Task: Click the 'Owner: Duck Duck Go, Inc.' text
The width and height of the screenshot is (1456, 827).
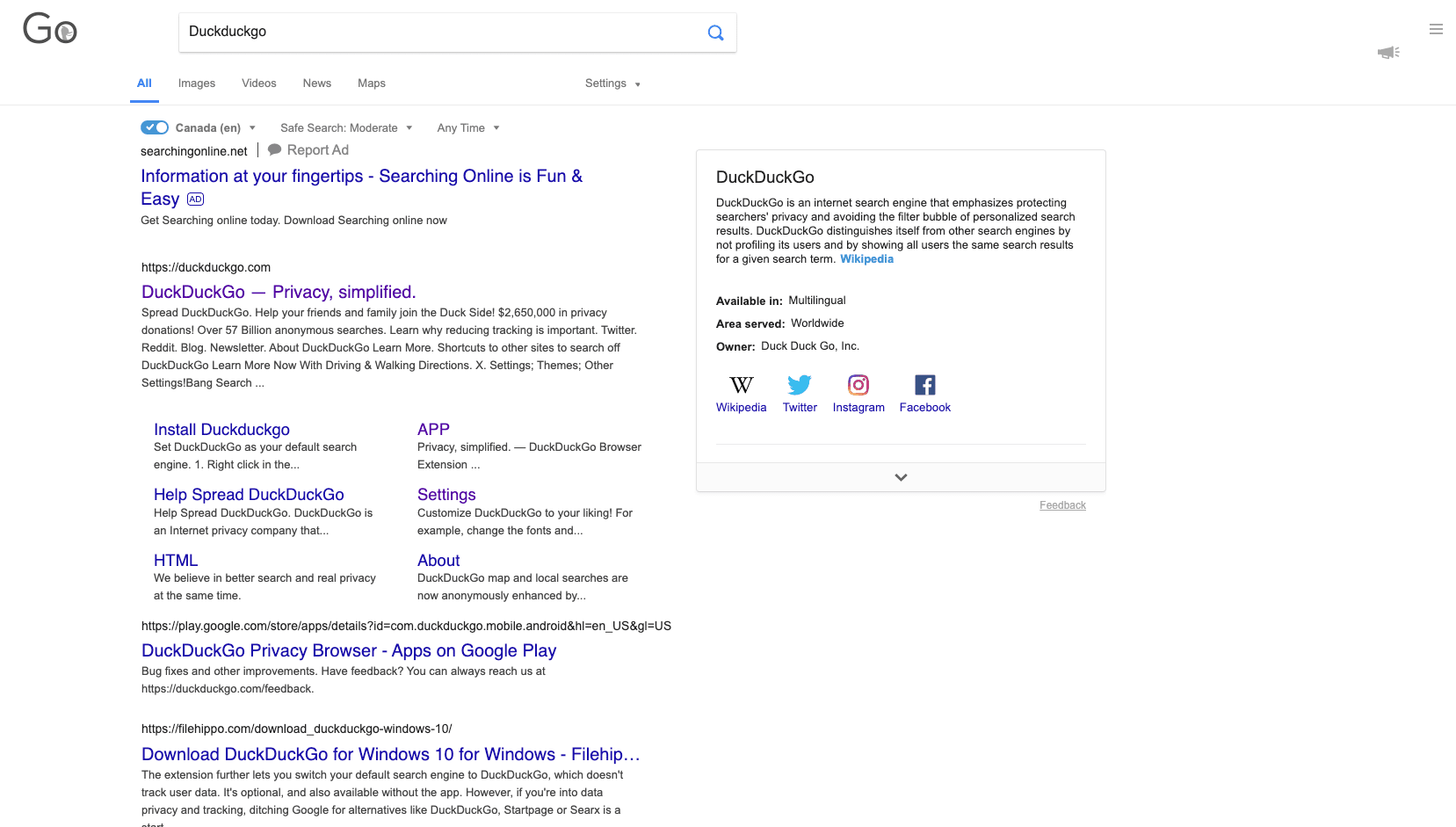Action: [x=787, y=346]
